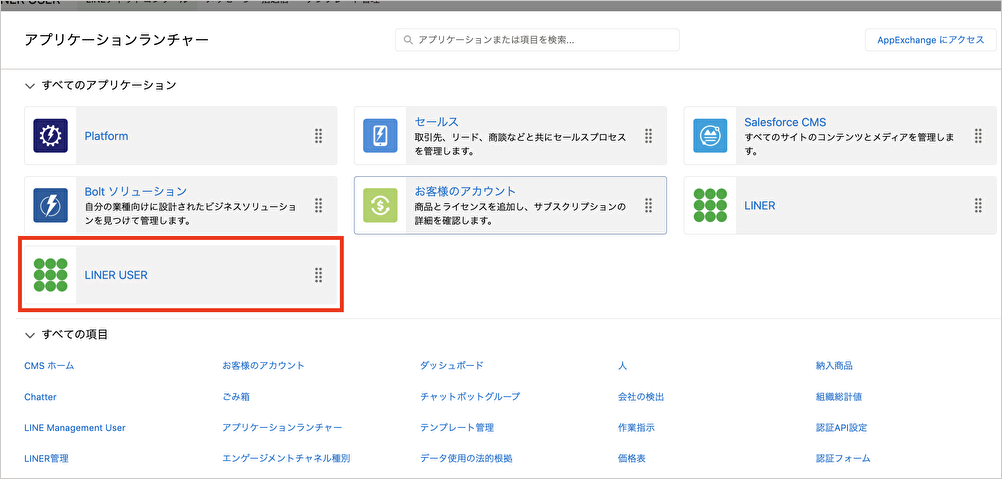Open the お客様のアカウント app title link
Screen dimensions: 1002x479
(x=465, y=192)
